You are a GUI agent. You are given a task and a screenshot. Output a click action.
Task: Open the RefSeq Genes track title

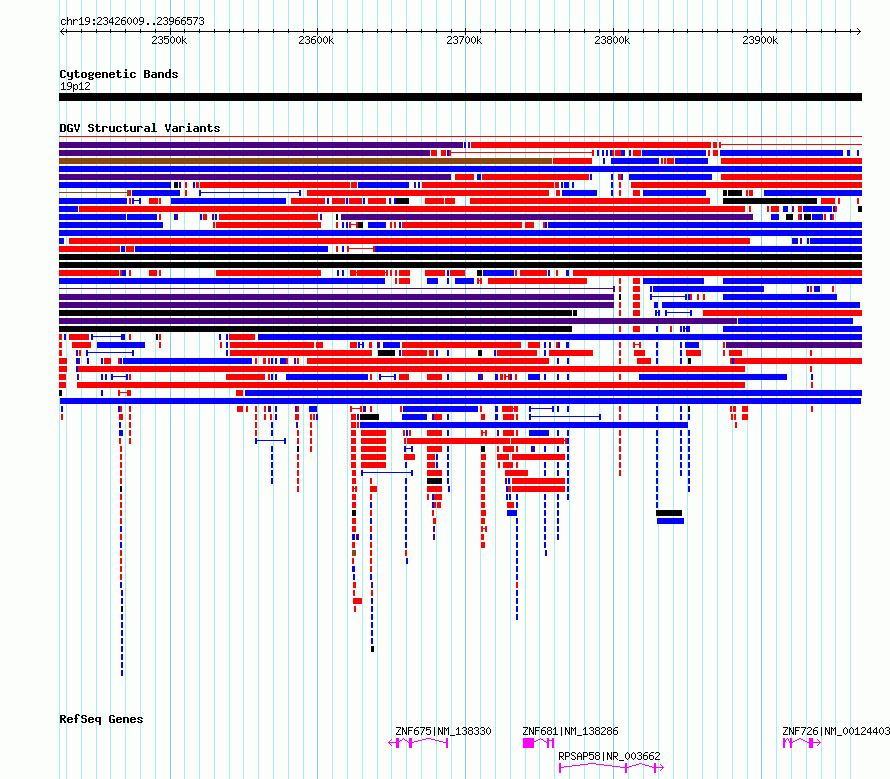tap(101, 719)
